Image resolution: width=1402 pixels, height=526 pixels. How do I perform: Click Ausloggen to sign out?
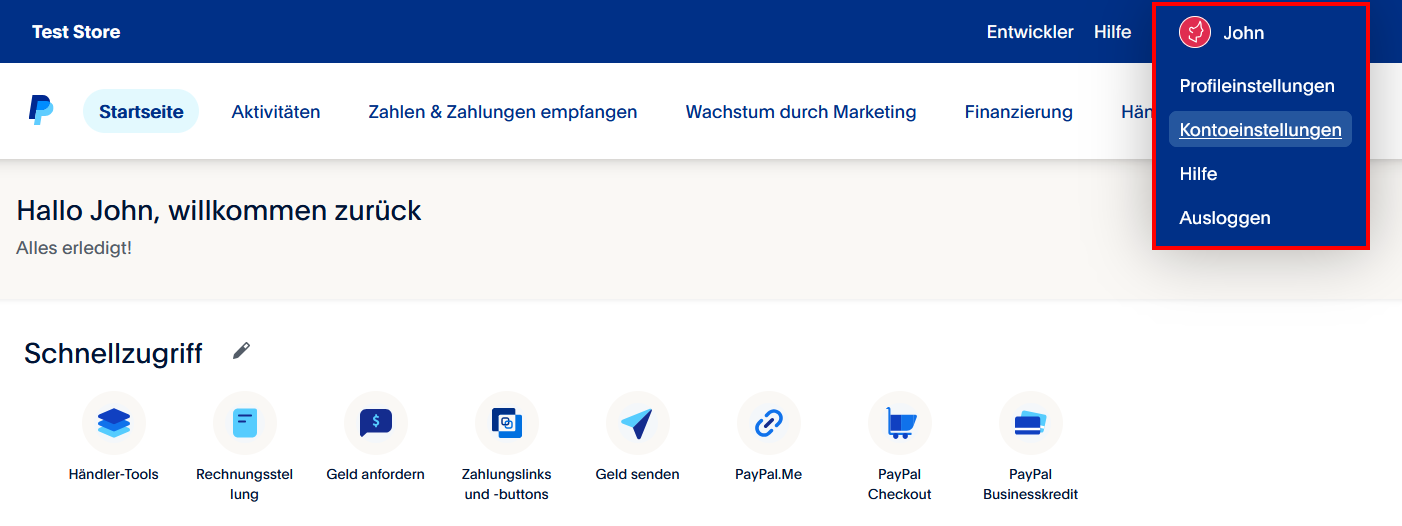tap(1225, 218)
